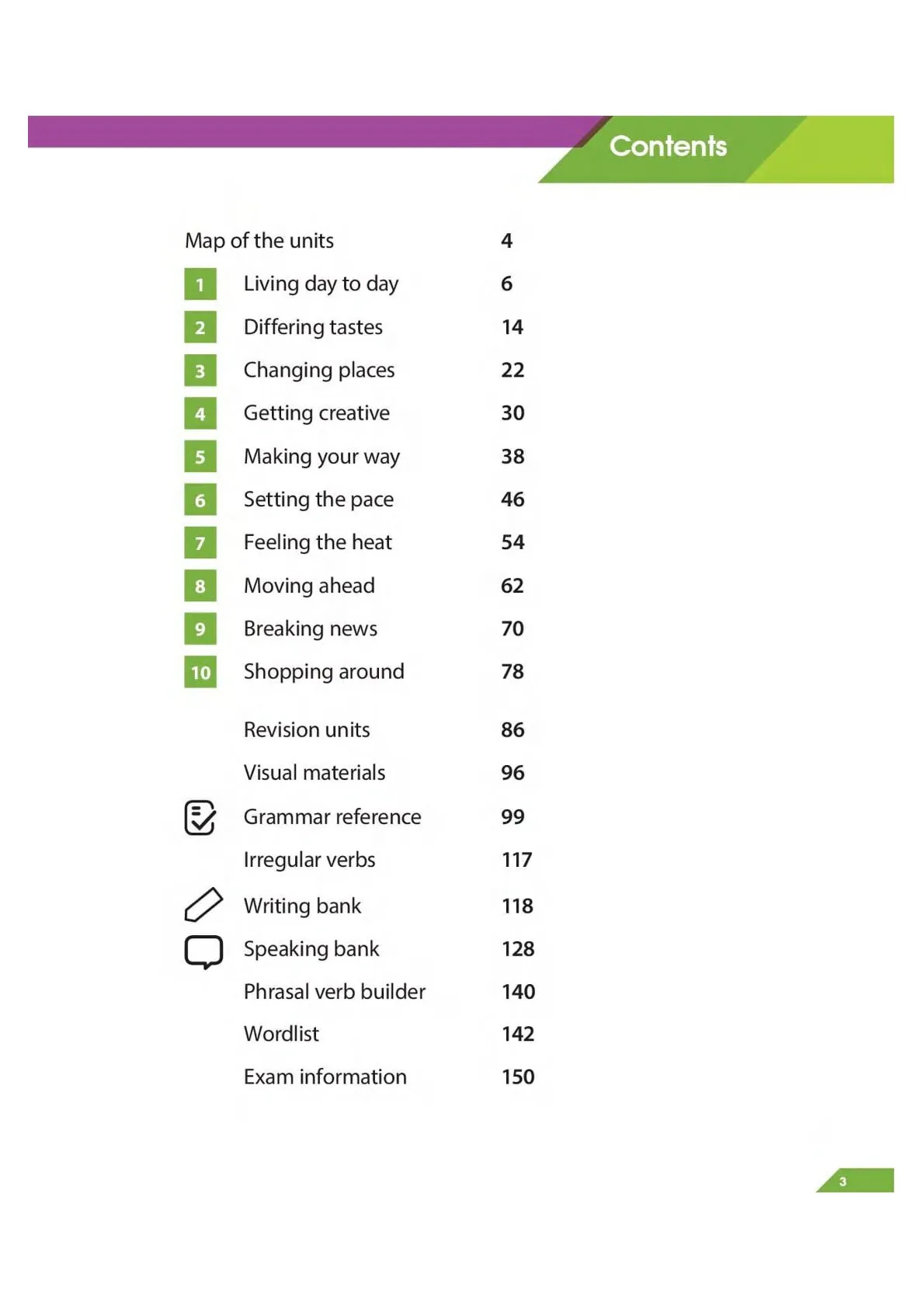Open the Changing places unit
The image size is (924, 1308).
point(319,370)
